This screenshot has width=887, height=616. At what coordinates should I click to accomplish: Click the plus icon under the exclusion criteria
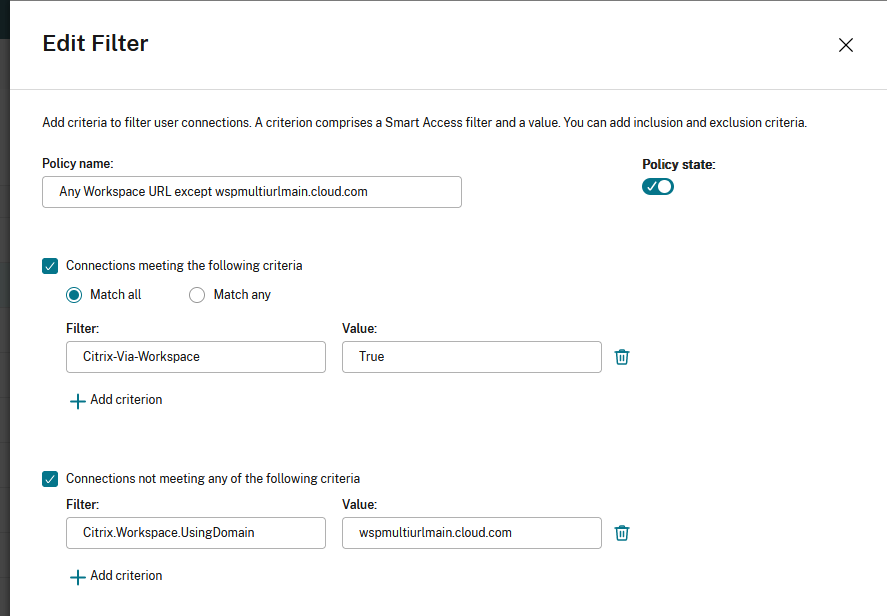[77, 577]
